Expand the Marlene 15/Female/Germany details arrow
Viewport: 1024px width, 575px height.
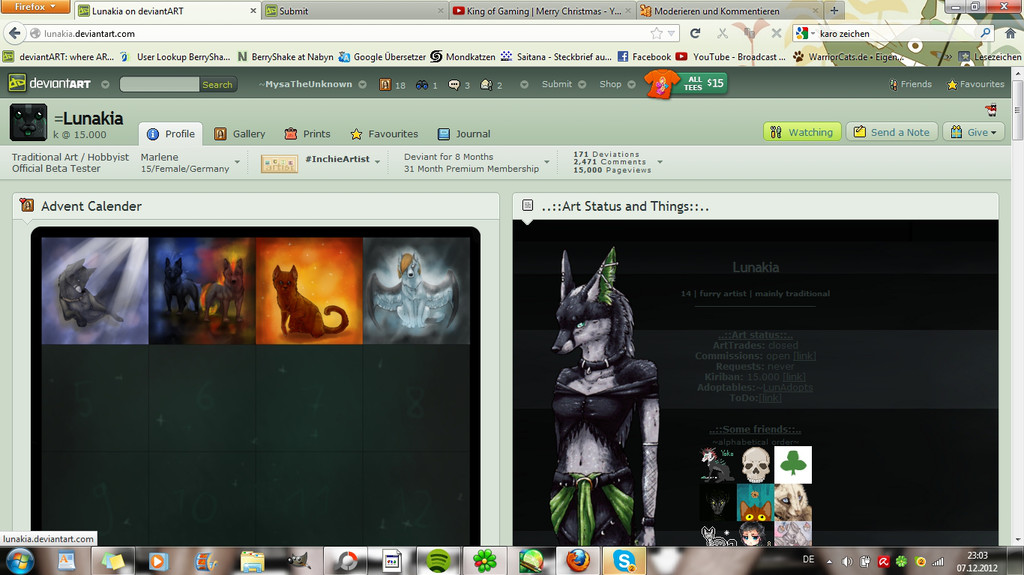click(237, 162)
